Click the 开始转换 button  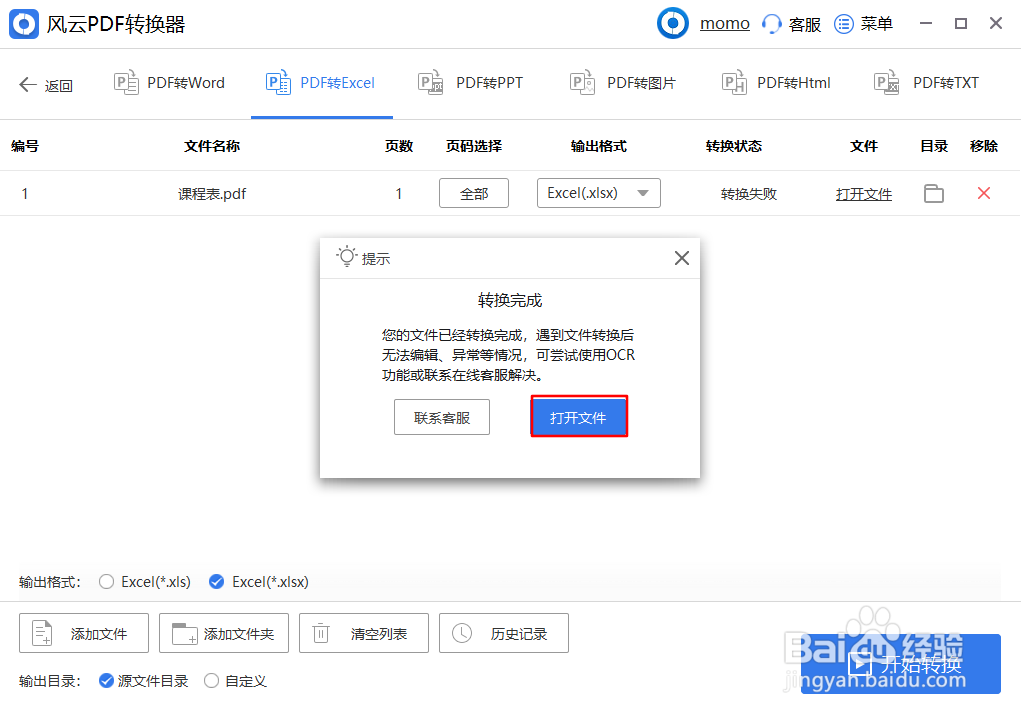(x=901, y=664)
